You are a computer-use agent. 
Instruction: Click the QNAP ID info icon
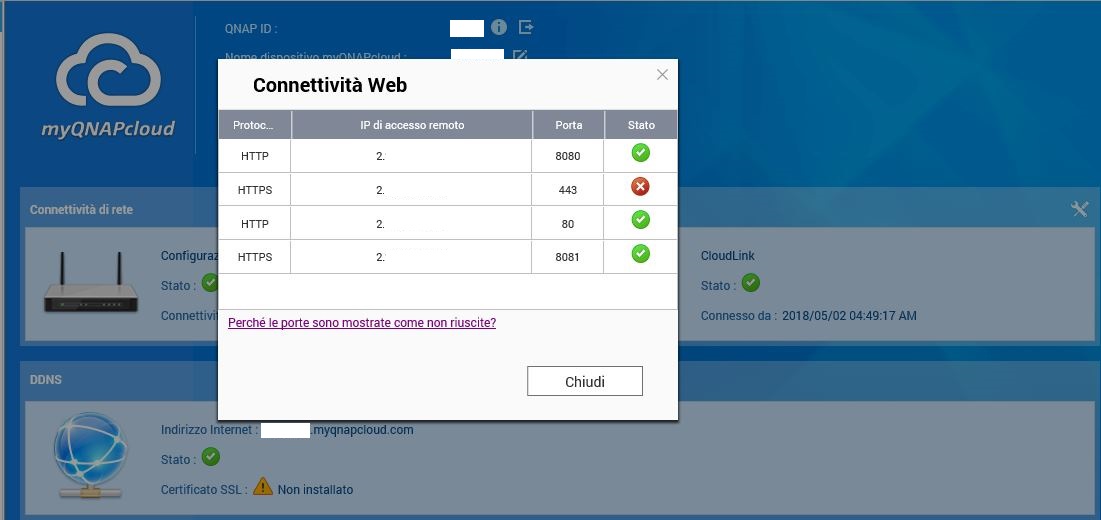(499, 27)
